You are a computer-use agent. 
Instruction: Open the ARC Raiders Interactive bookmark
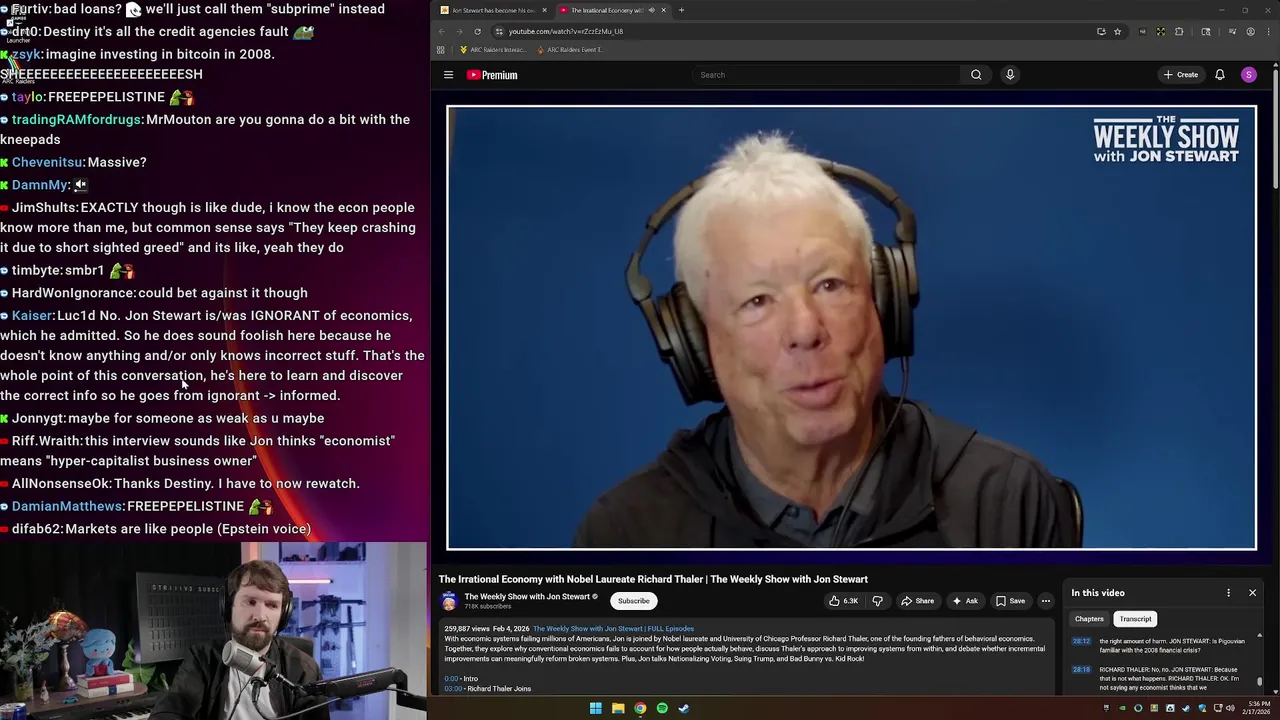[x=492, y=49]
